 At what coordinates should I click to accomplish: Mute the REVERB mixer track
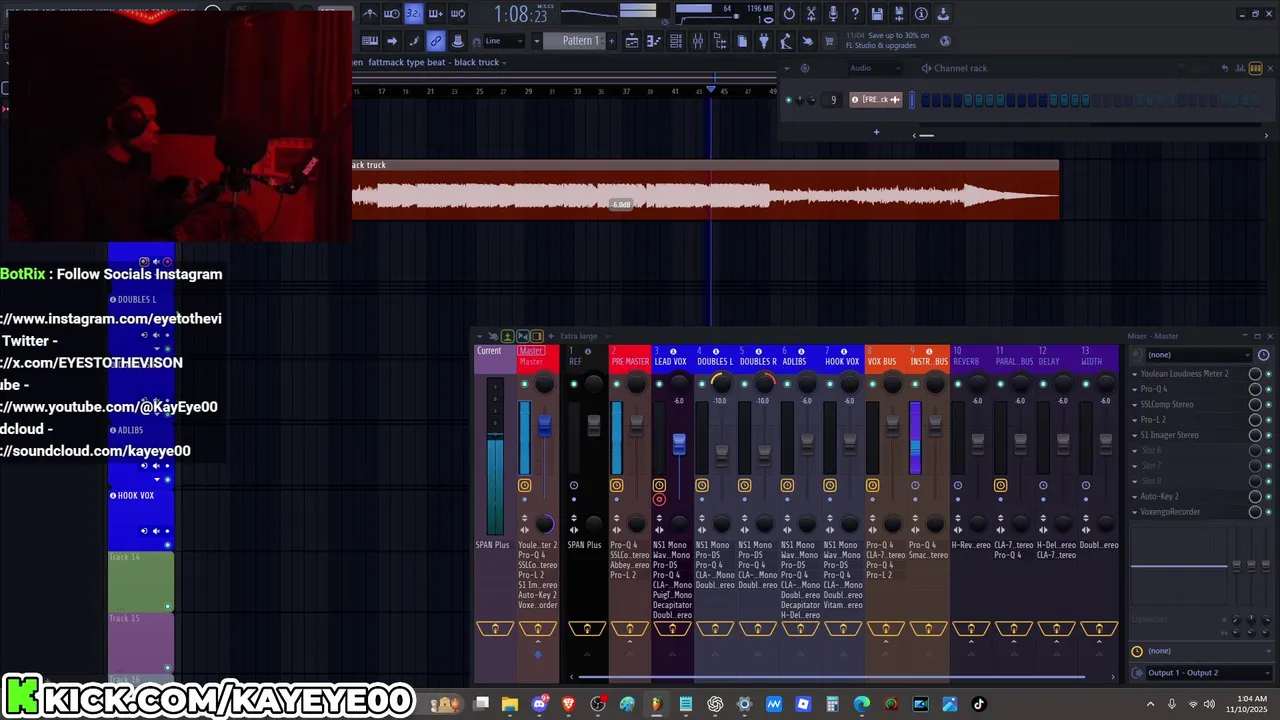(x=957, y=384)
